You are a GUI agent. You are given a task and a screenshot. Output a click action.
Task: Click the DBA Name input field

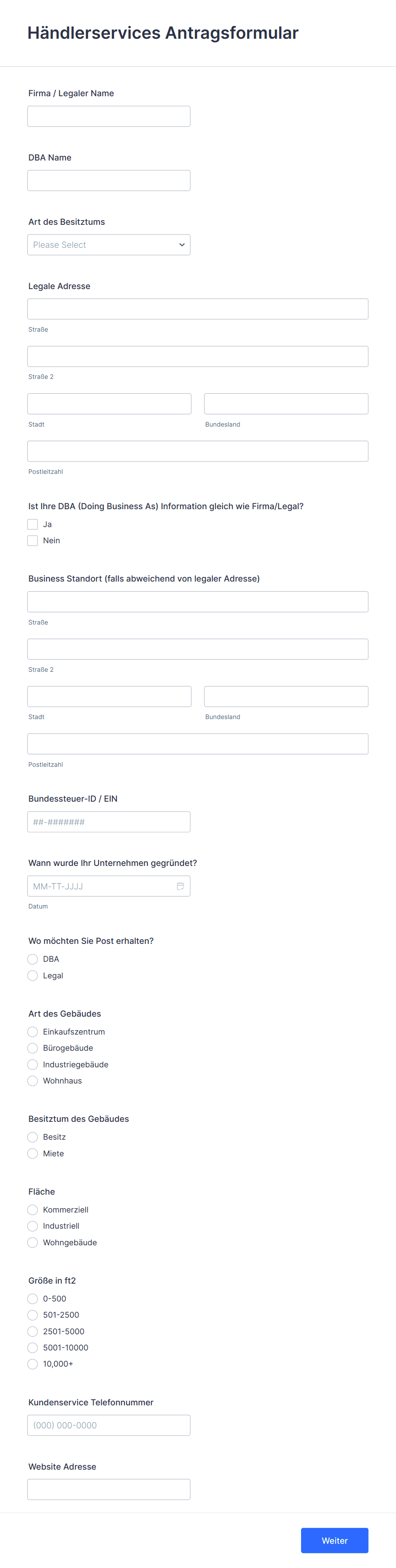[x=109, y=180]
